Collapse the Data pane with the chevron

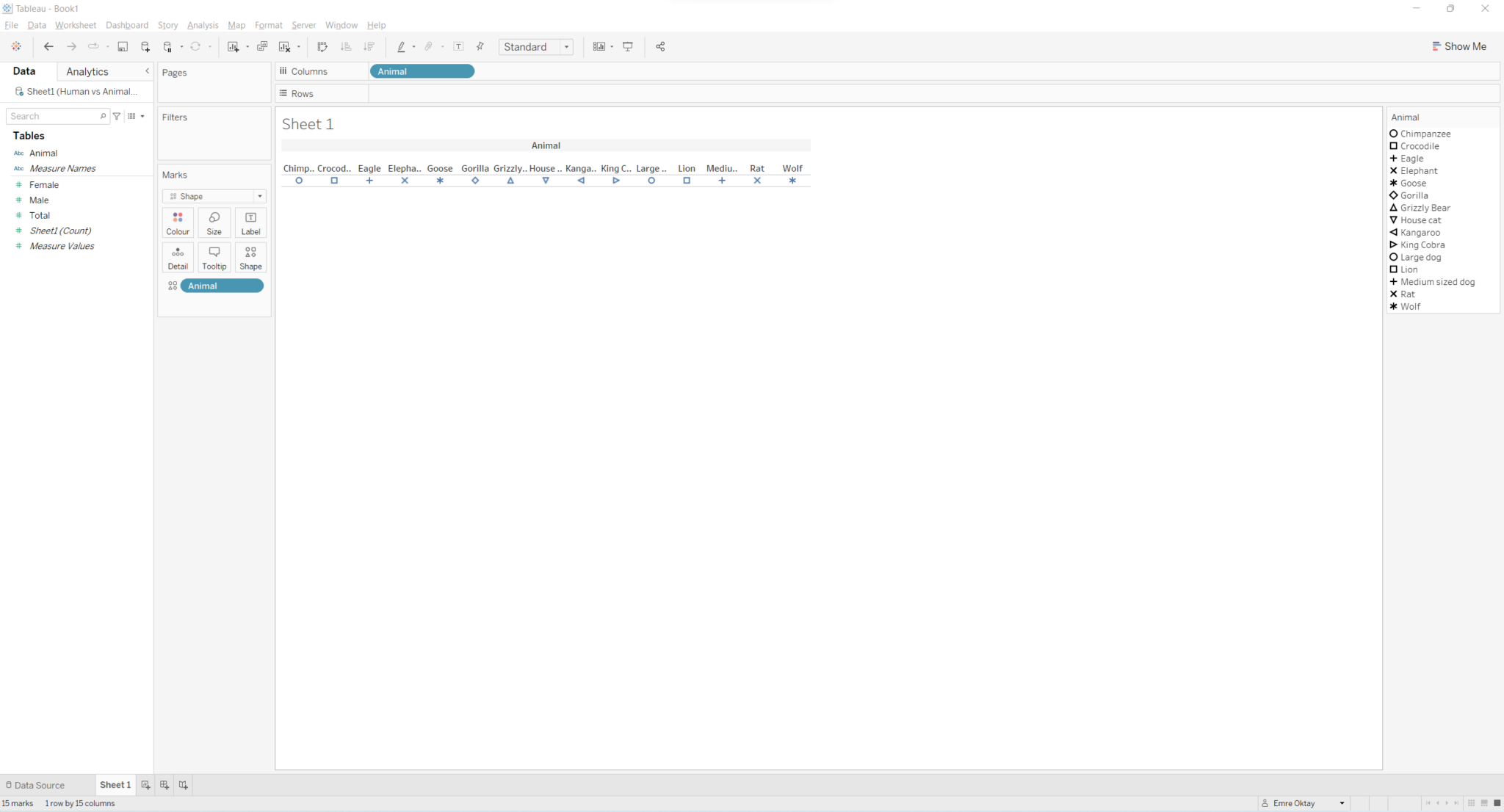click(x=147, y=70)
